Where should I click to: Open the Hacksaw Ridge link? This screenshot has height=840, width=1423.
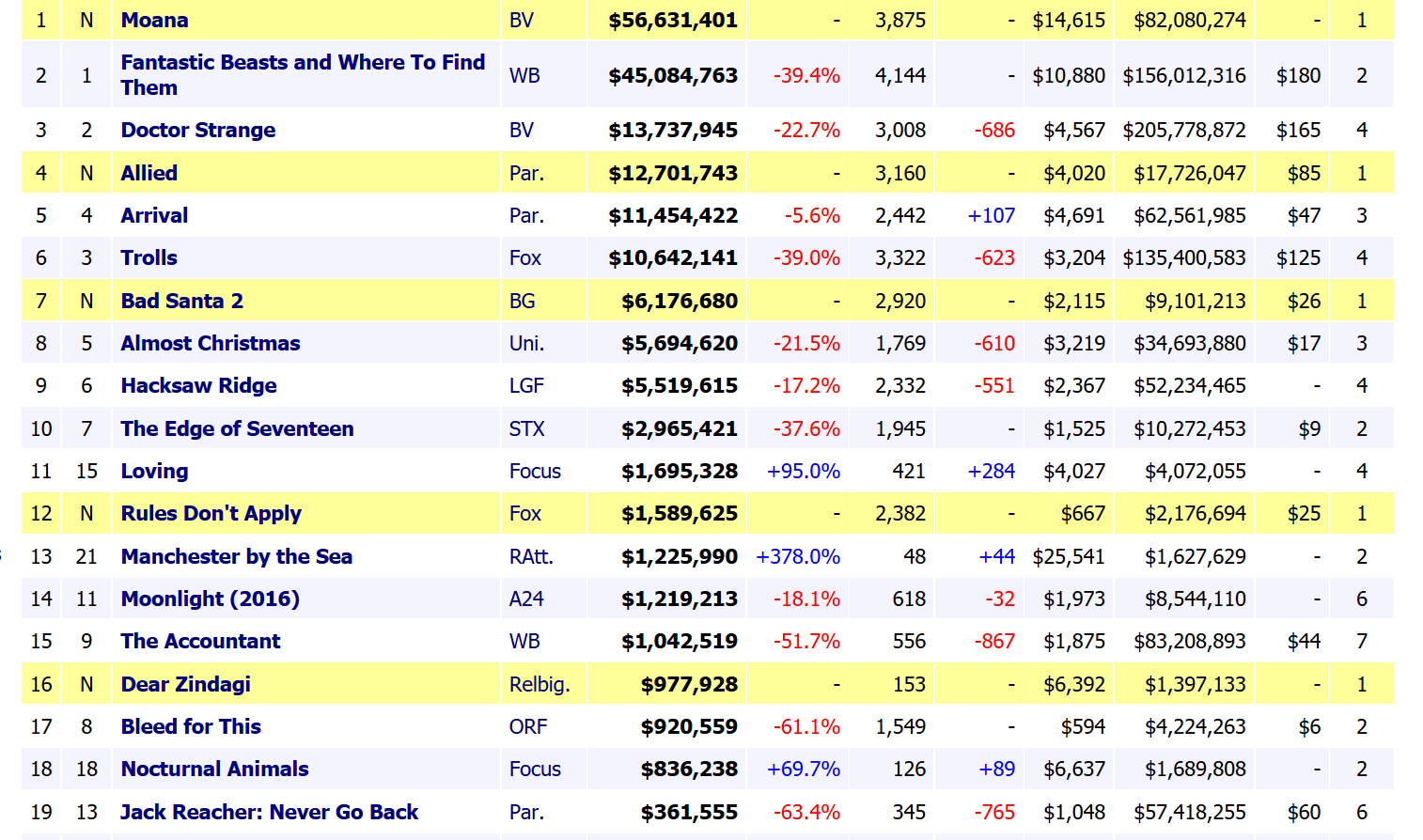[x=198, y=385]
